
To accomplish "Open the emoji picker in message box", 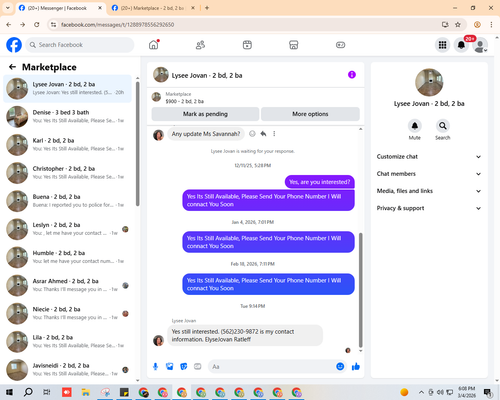I will coord(340,367).
